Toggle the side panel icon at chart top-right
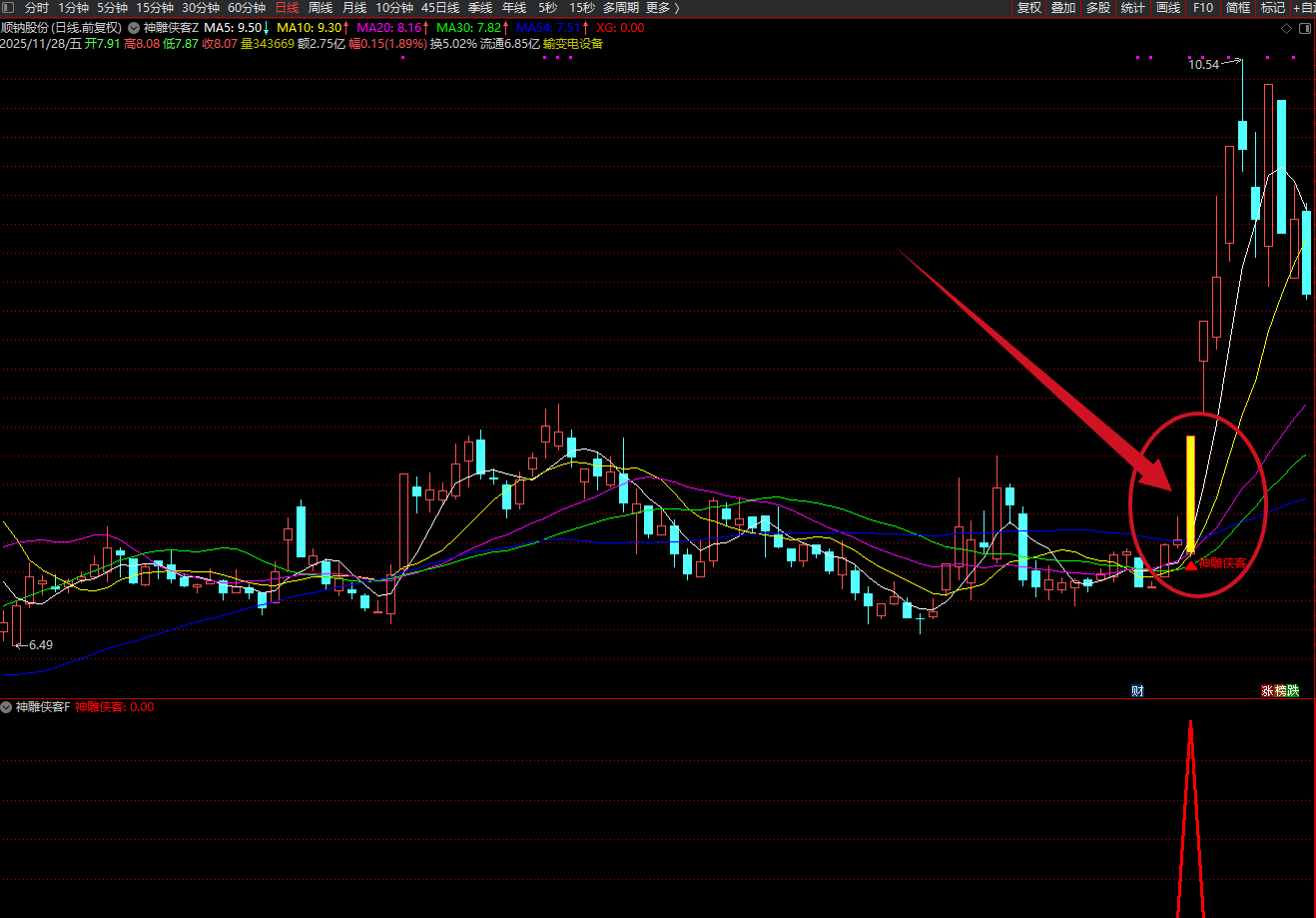The height and width of the screenshot is (918, 1316). (1304, 28)
